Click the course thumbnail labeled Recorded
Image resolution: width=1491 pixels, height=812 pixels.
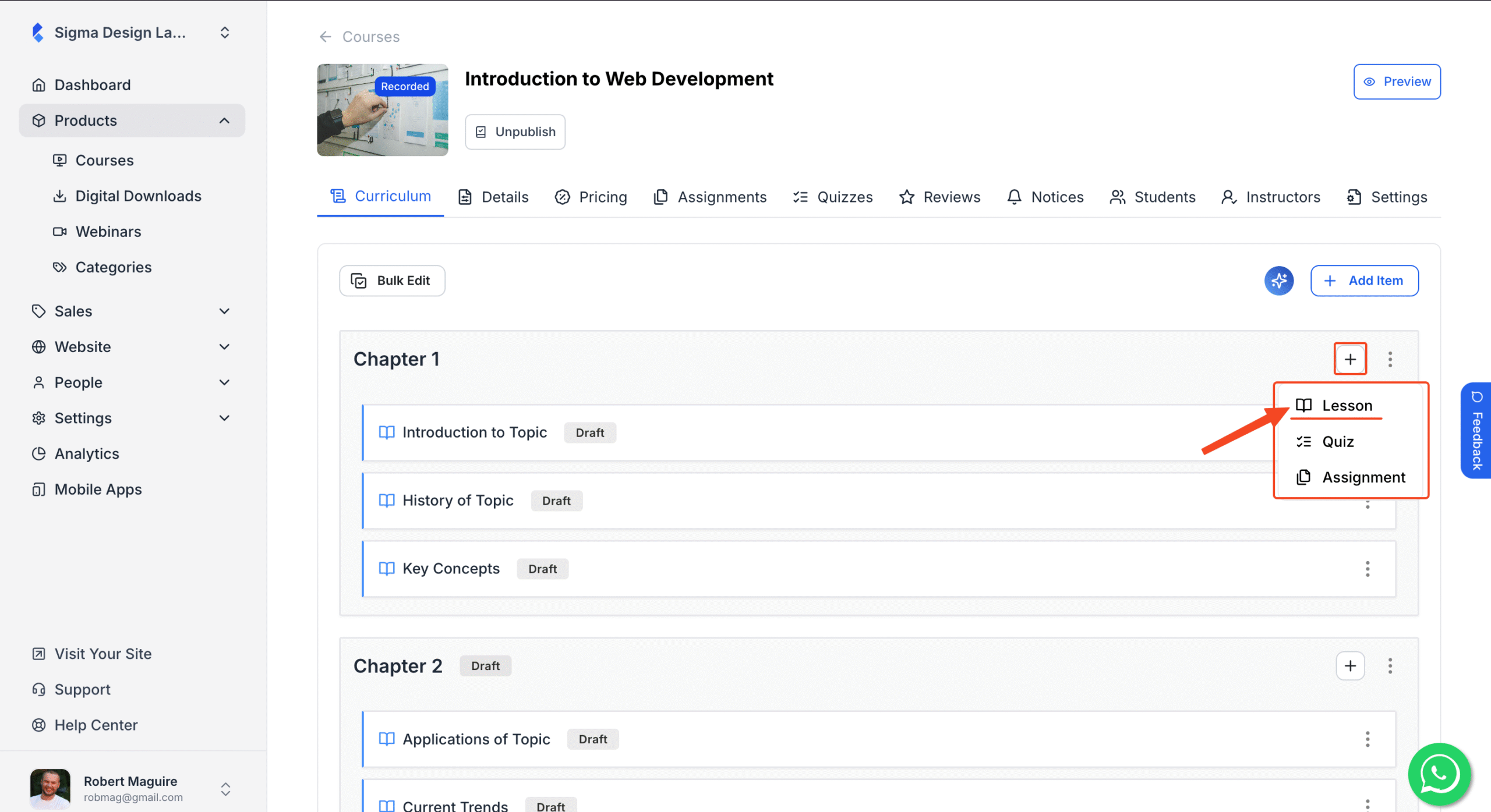pyautogui.click(x=382, y=109)
